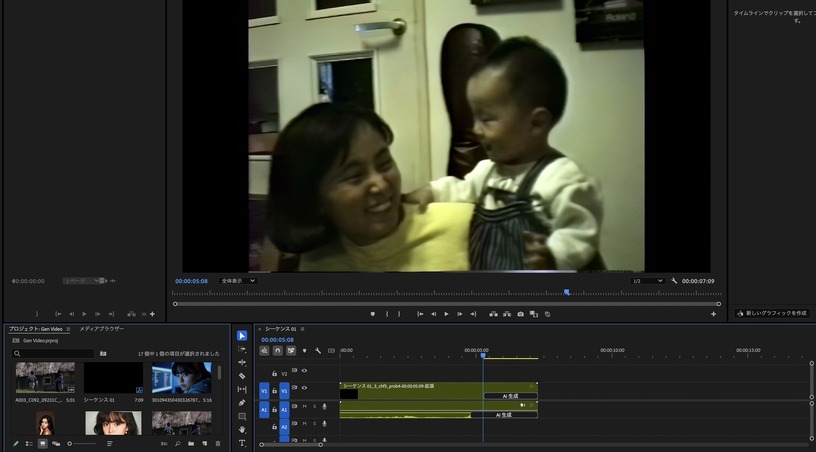Select the Track Select Forward tool
816x452 pixels.
[242, 349]
